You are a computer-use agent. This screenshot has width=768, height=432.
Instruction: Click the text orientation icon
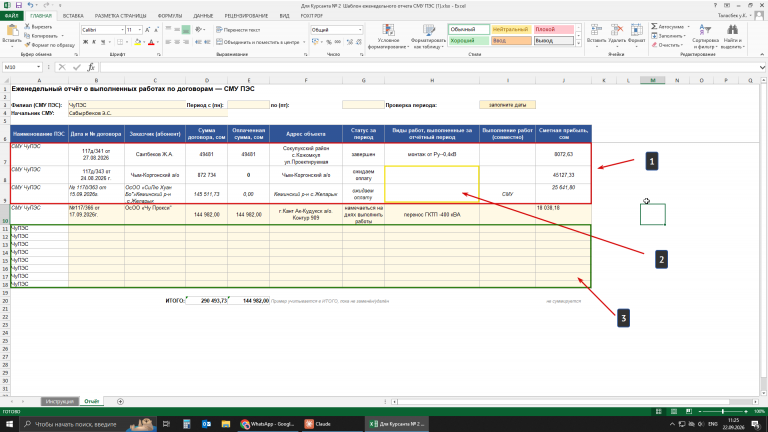(x=198, y=30)
